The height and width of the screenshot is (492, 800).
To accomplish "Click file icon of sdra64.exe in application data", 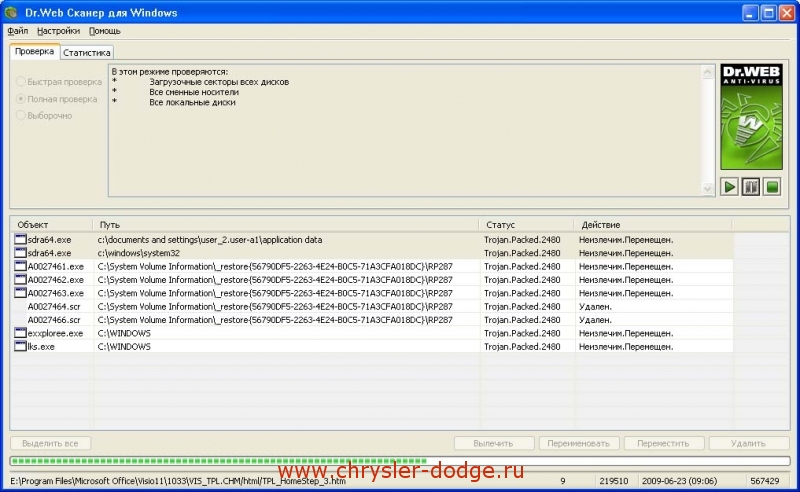I will tap(20, 239).
